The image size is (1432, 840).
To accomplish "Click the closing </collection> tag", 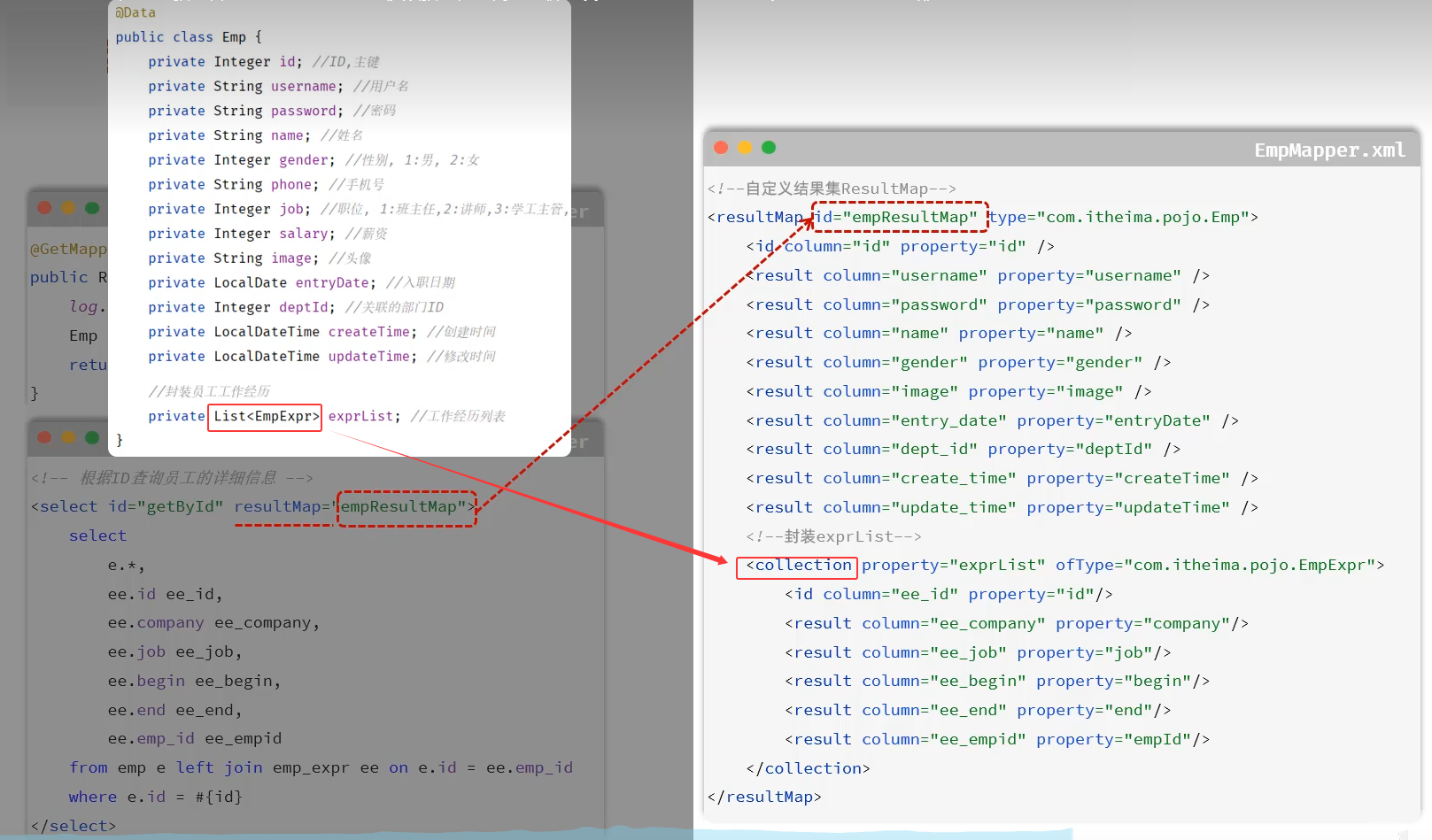I will [x=808, y=768].
